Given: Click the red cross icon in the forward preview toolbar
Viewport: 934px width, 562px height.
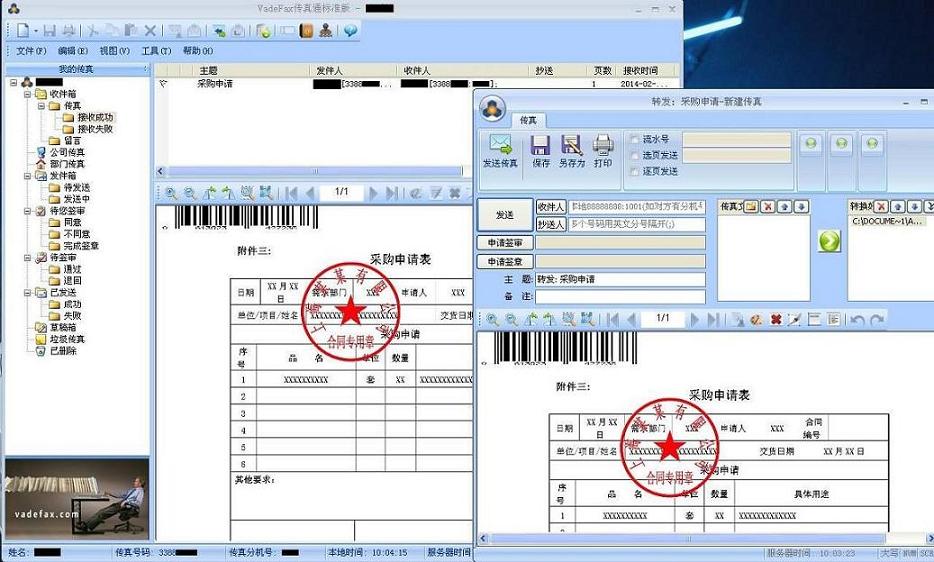Looking at the screenshot, I should click(x=776, y=319).
